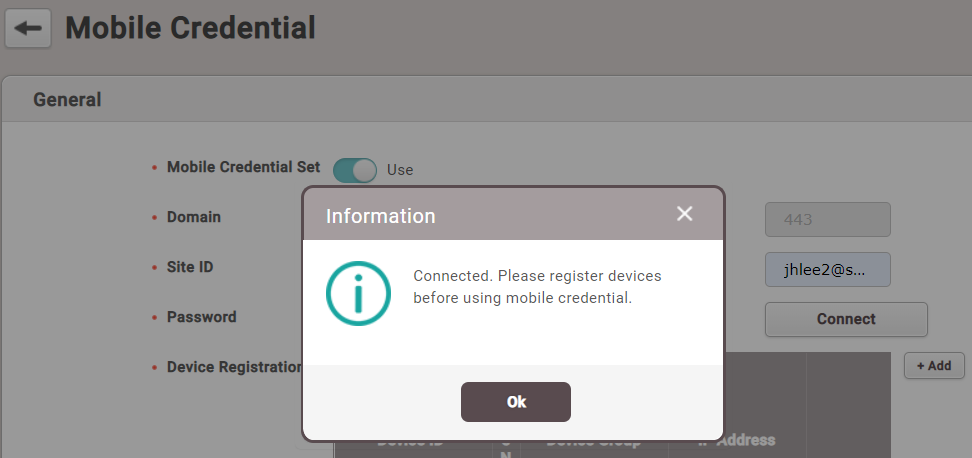This screenshot has width=972, height=458.
Task: Click the General section header
Action: (67, 100)
